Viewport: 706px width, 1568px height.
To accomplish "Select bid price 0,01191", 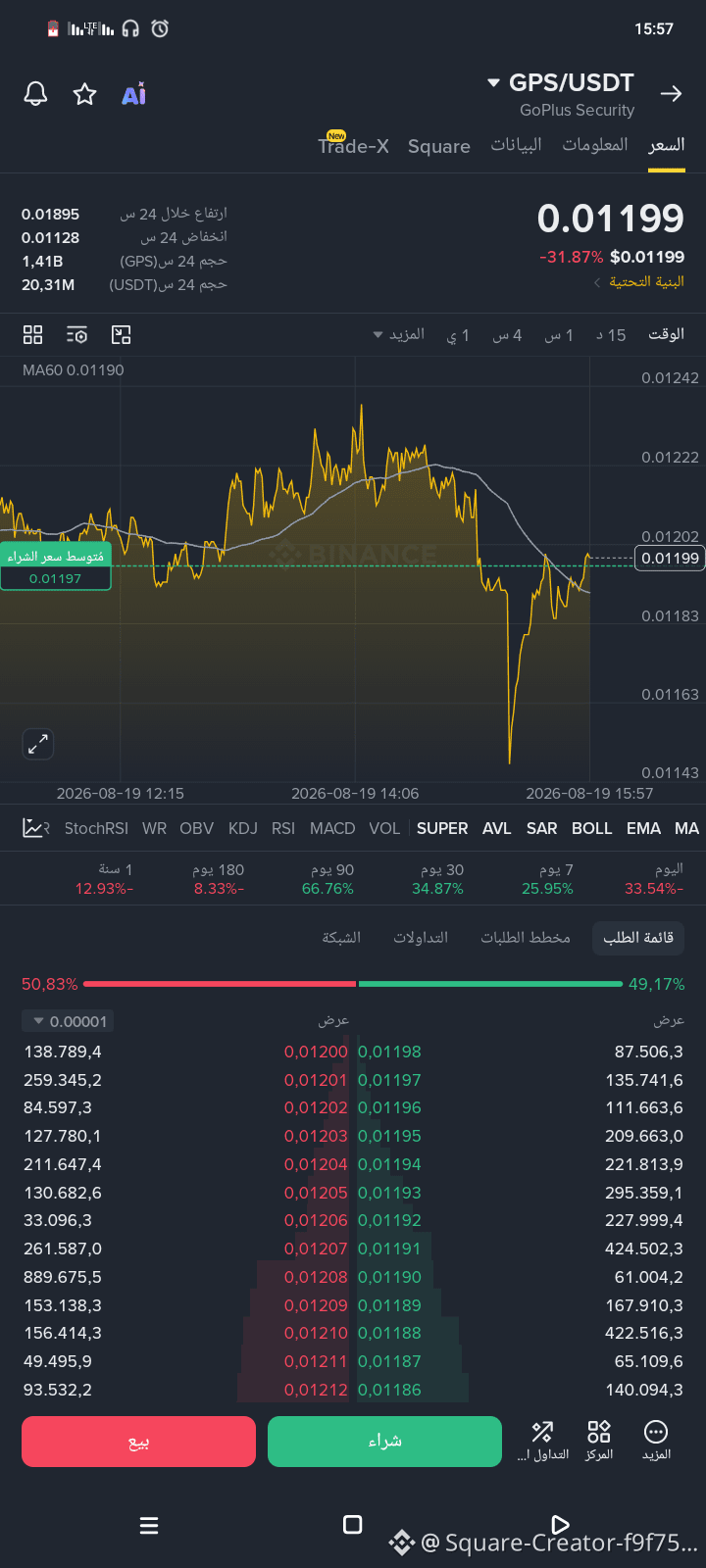I will [389, 1249].
